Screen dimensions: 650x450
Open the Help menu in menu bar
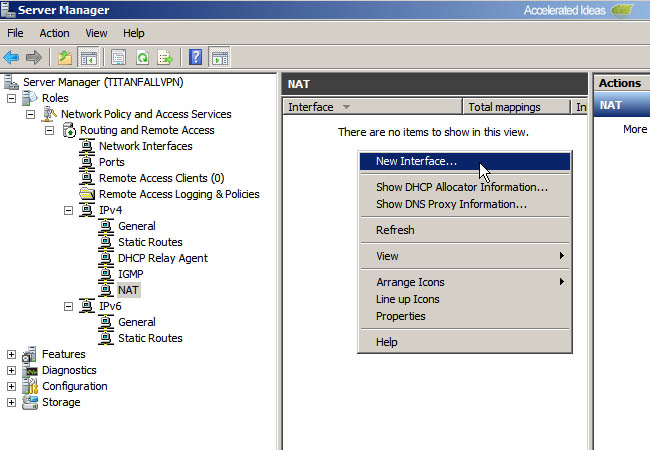click(x=133, y=33)
